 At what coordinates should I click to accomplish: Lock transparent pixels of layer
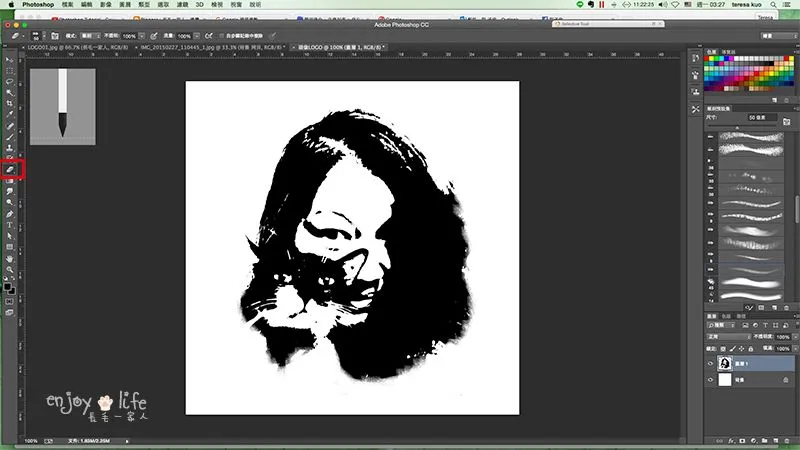(x=723, y=349)
